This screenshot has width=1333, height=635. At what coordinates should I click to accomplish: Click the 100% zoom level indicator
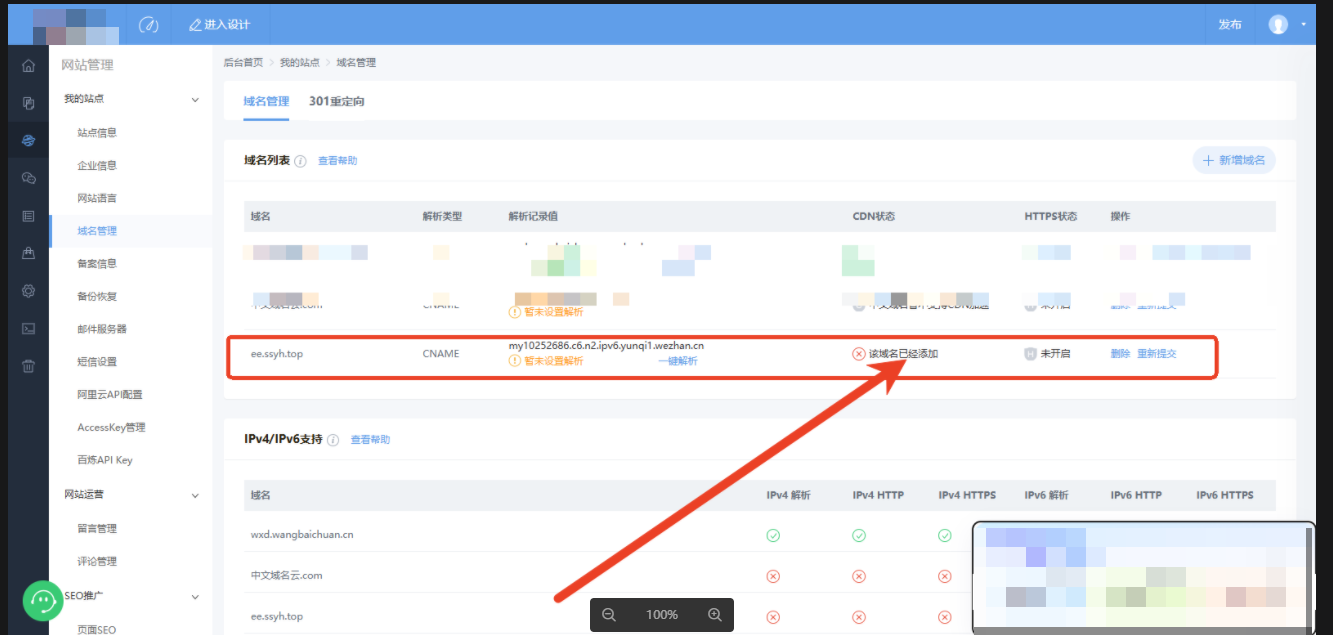[662, 615]
